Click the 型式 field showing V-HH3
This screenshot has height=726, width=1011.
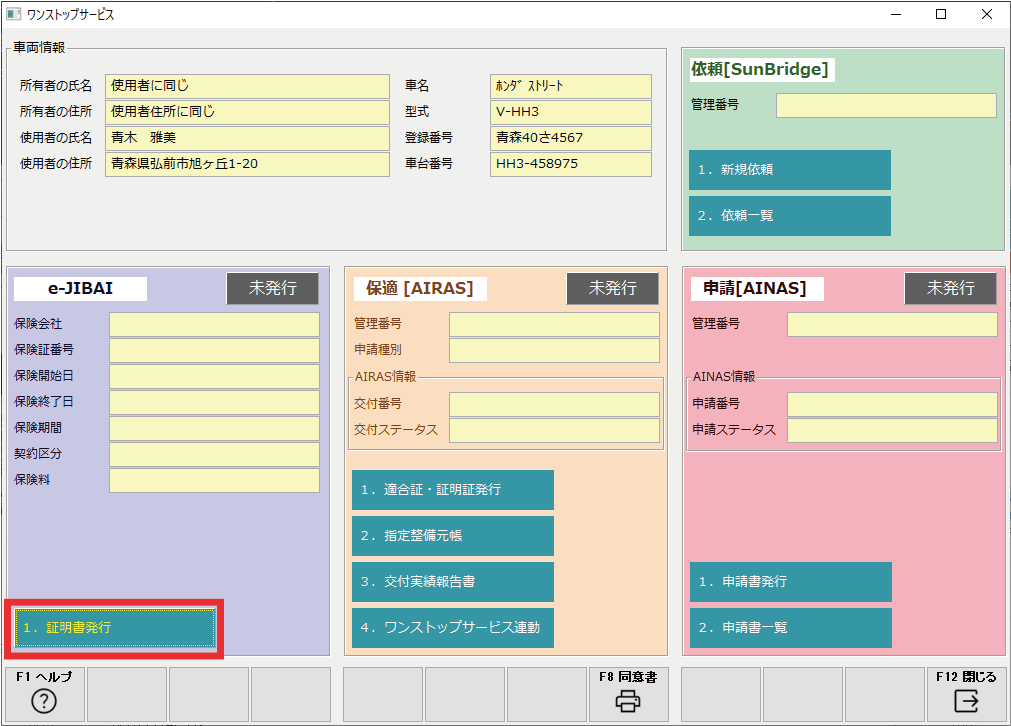tap(571, 112)
